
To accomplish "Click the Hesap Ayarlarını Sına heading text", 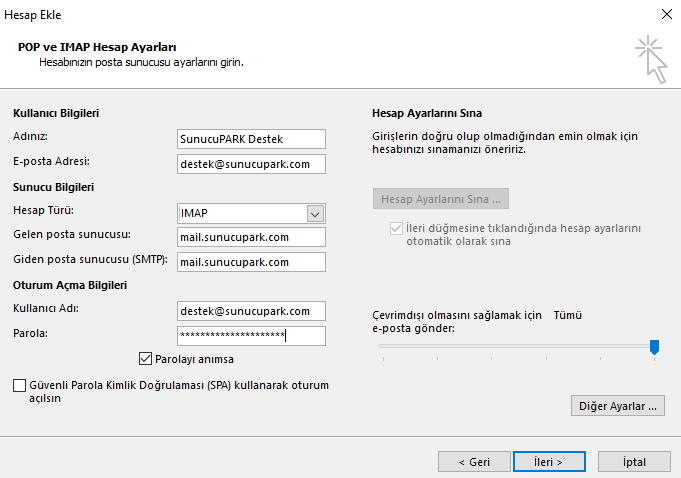I will [427, 113].
